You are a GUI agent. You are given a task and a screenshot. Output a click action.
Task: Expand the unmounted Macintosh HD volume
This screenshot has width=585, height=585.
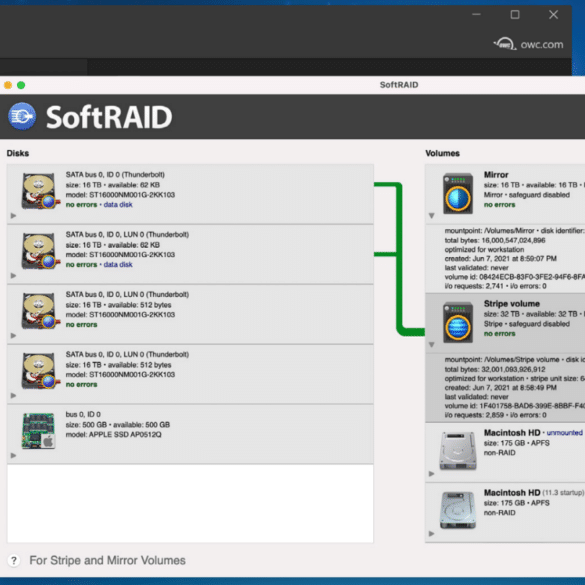[x=432, y=474]
